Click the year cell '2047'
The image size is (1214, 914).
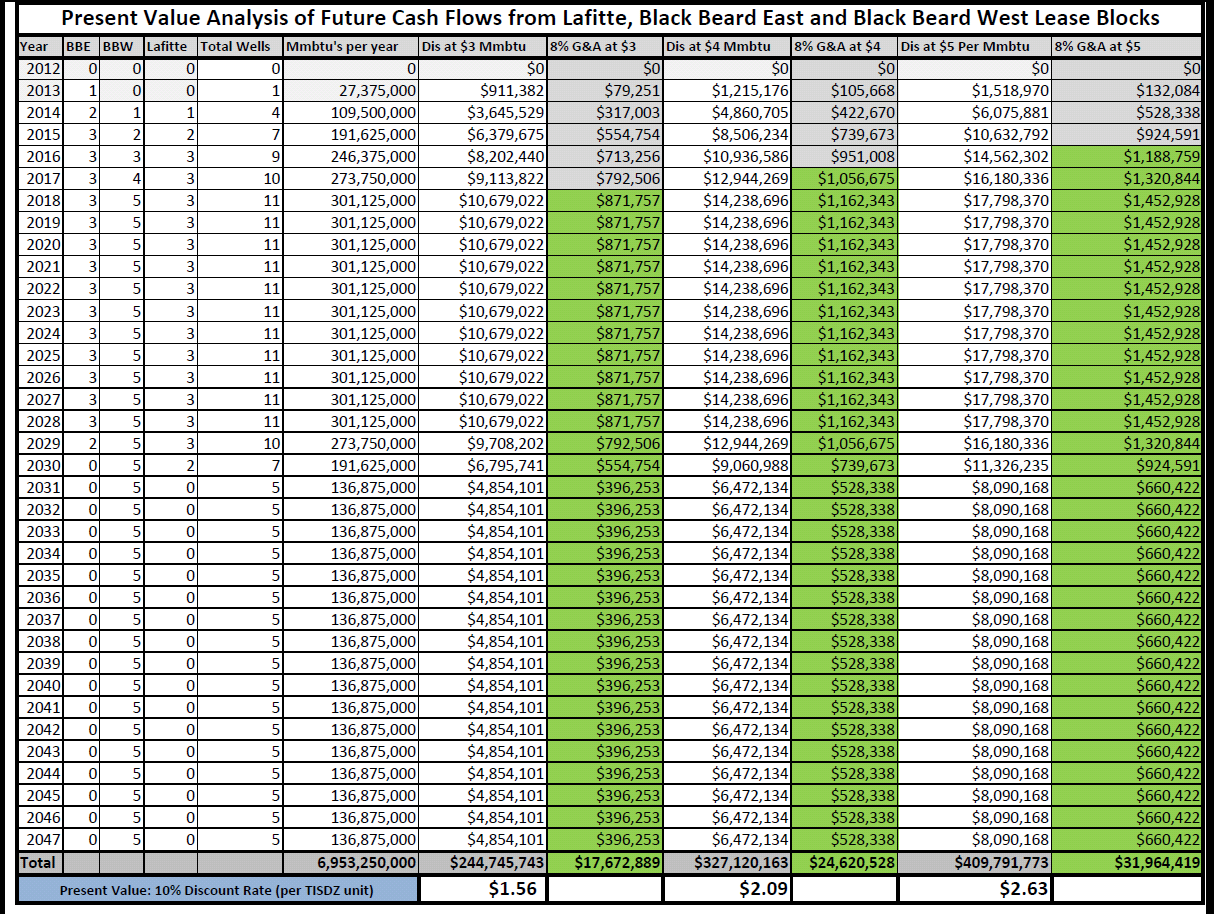tap(40, 839)
